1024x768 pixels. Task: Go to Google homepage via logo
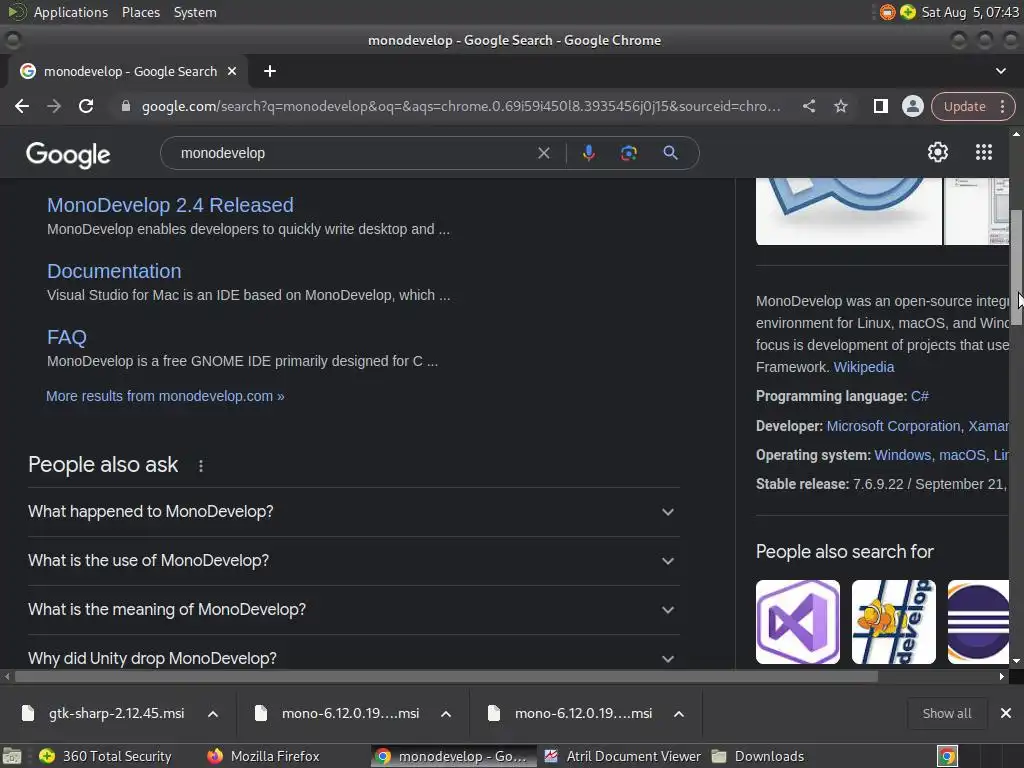click(68, 155)
